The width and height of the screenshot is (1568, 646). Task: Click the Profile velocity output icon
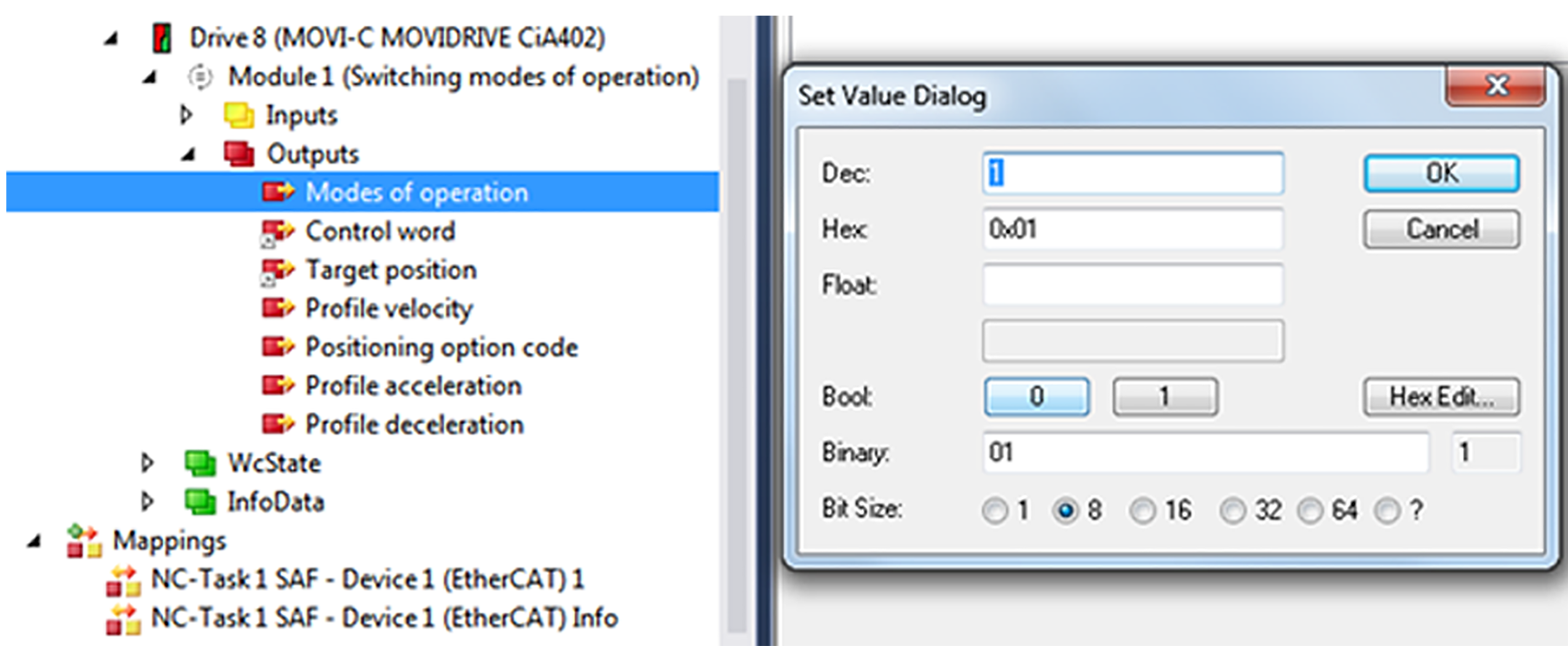[x=277, y=309]
